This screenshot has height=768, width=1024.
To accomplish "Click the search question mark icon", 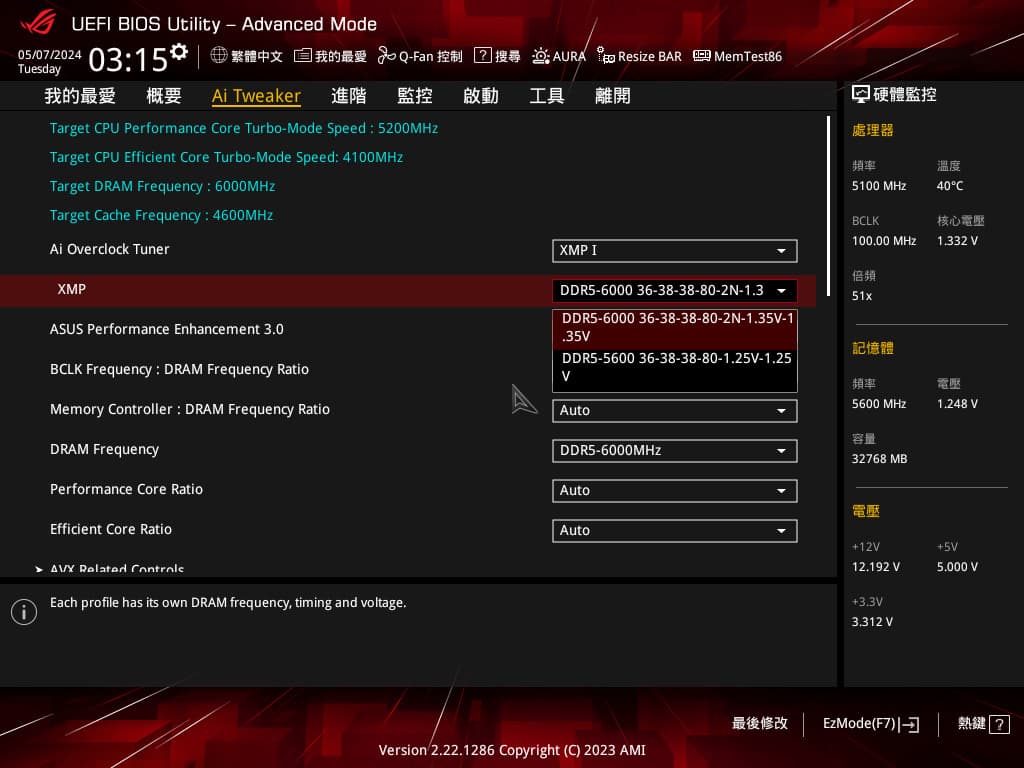I will coord(483,56).
